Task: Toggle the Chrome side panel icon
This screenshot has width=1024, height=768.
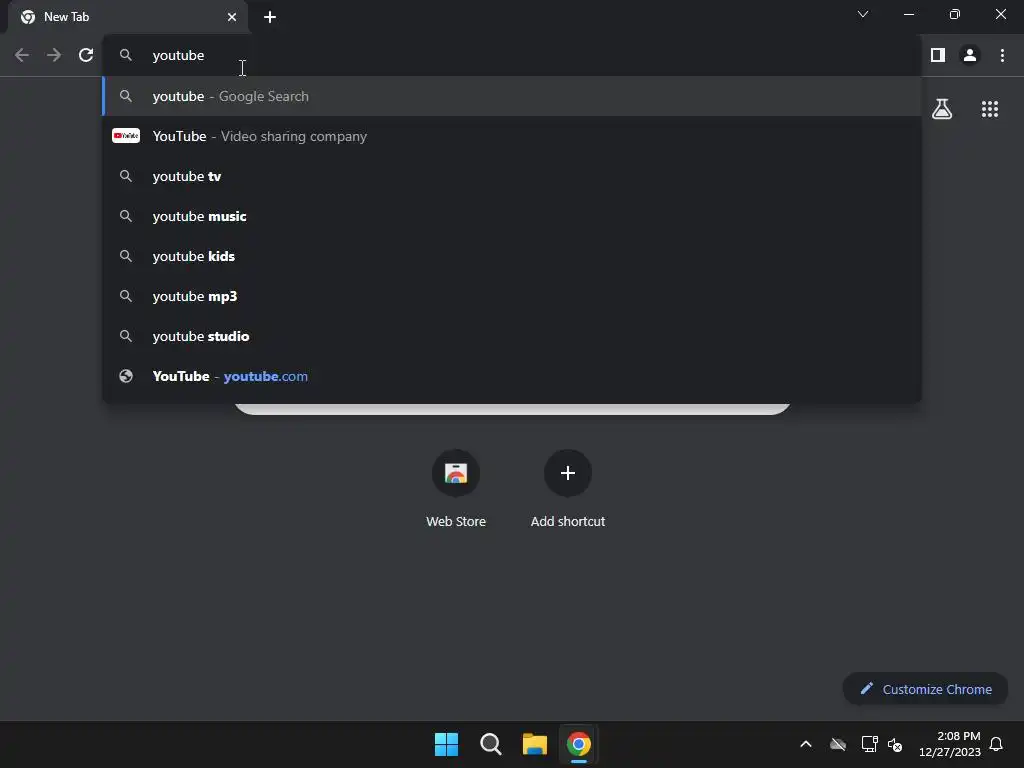Action: click(938, 56)
